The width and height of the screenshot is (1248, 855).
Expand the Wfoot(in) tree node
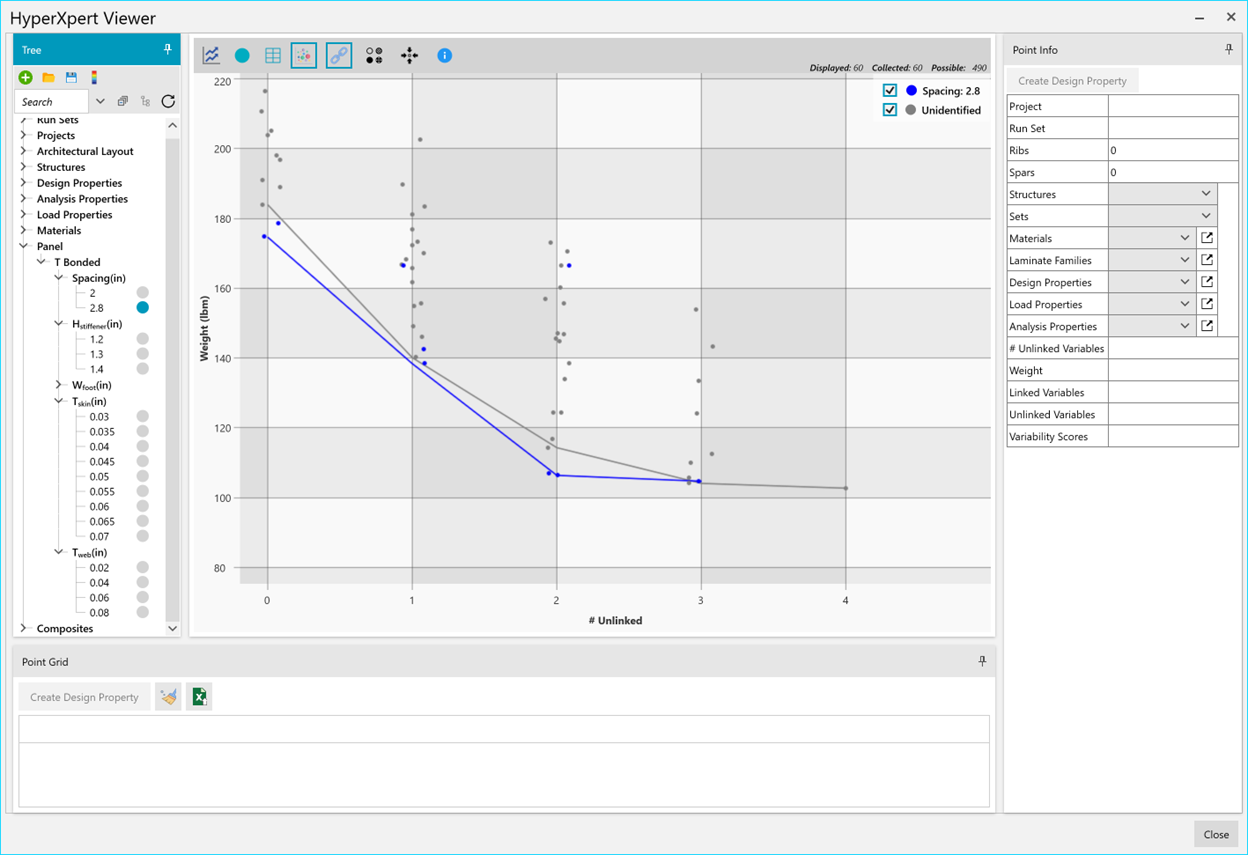tap(59, 385)
